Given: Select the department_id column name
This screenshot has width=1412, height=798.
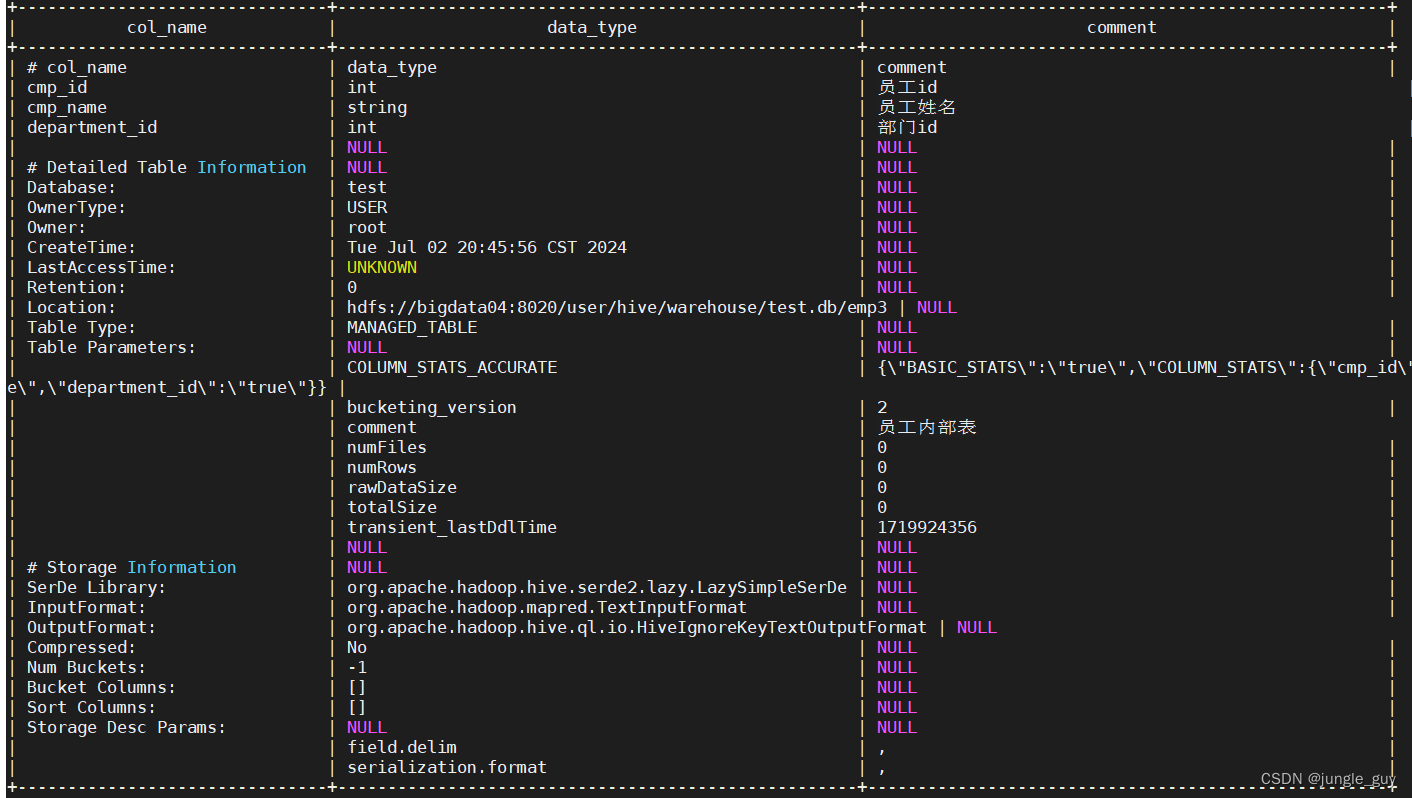Looking at the screenshot, I should coord(92,128).
